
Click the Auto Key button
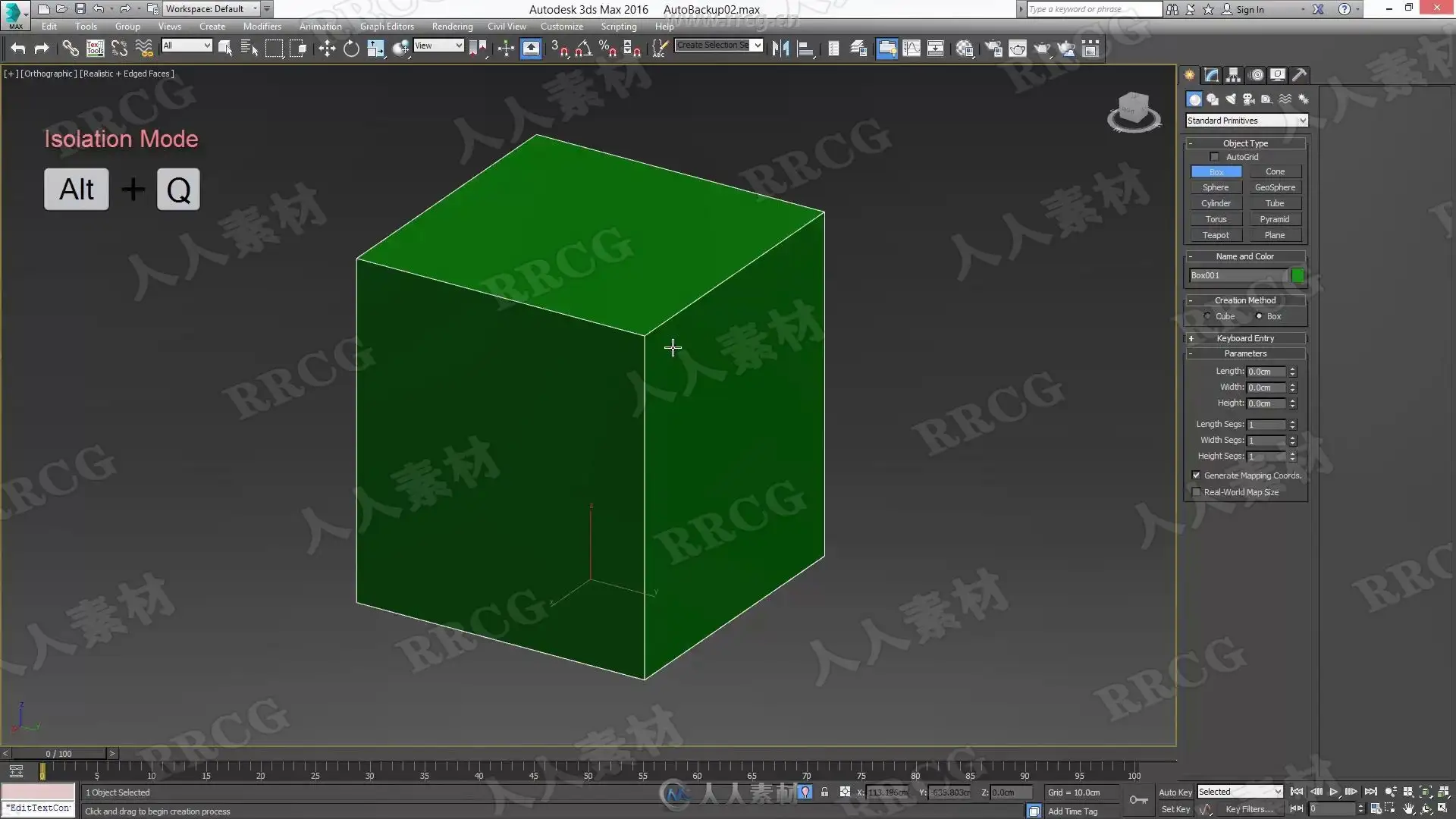pos(1175,792)
